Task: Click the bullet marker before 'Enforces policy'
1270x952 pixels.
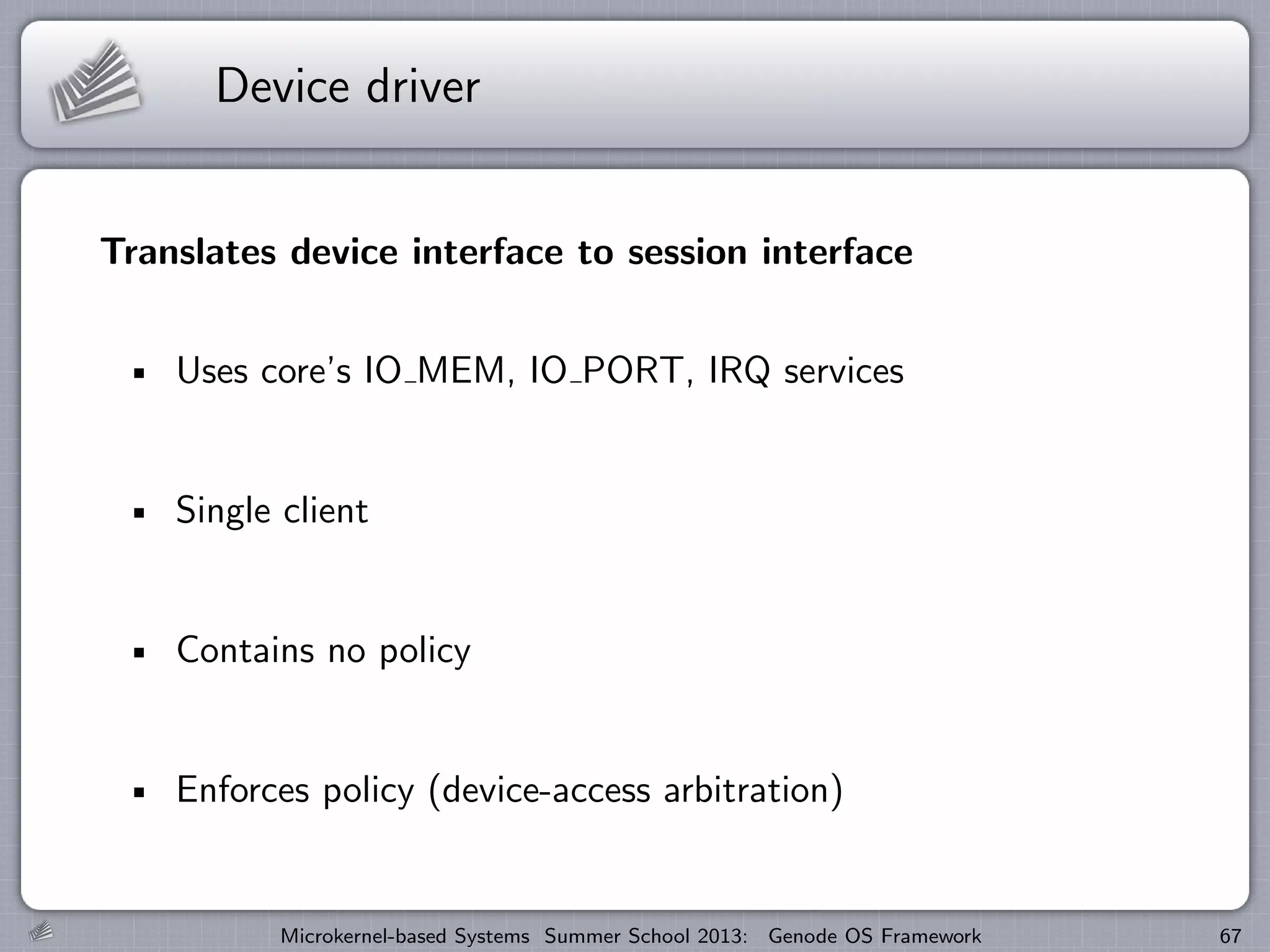Action: (139, 792)
